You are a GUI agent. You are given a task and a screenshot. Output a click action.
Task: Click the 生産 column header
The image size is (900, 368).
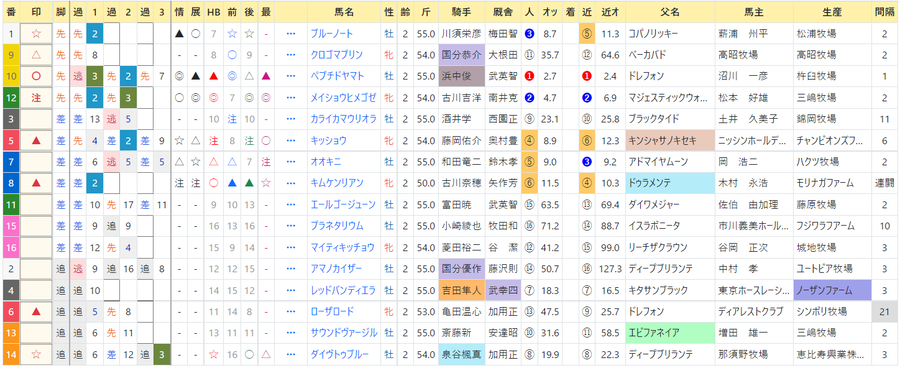pos(832,11)
